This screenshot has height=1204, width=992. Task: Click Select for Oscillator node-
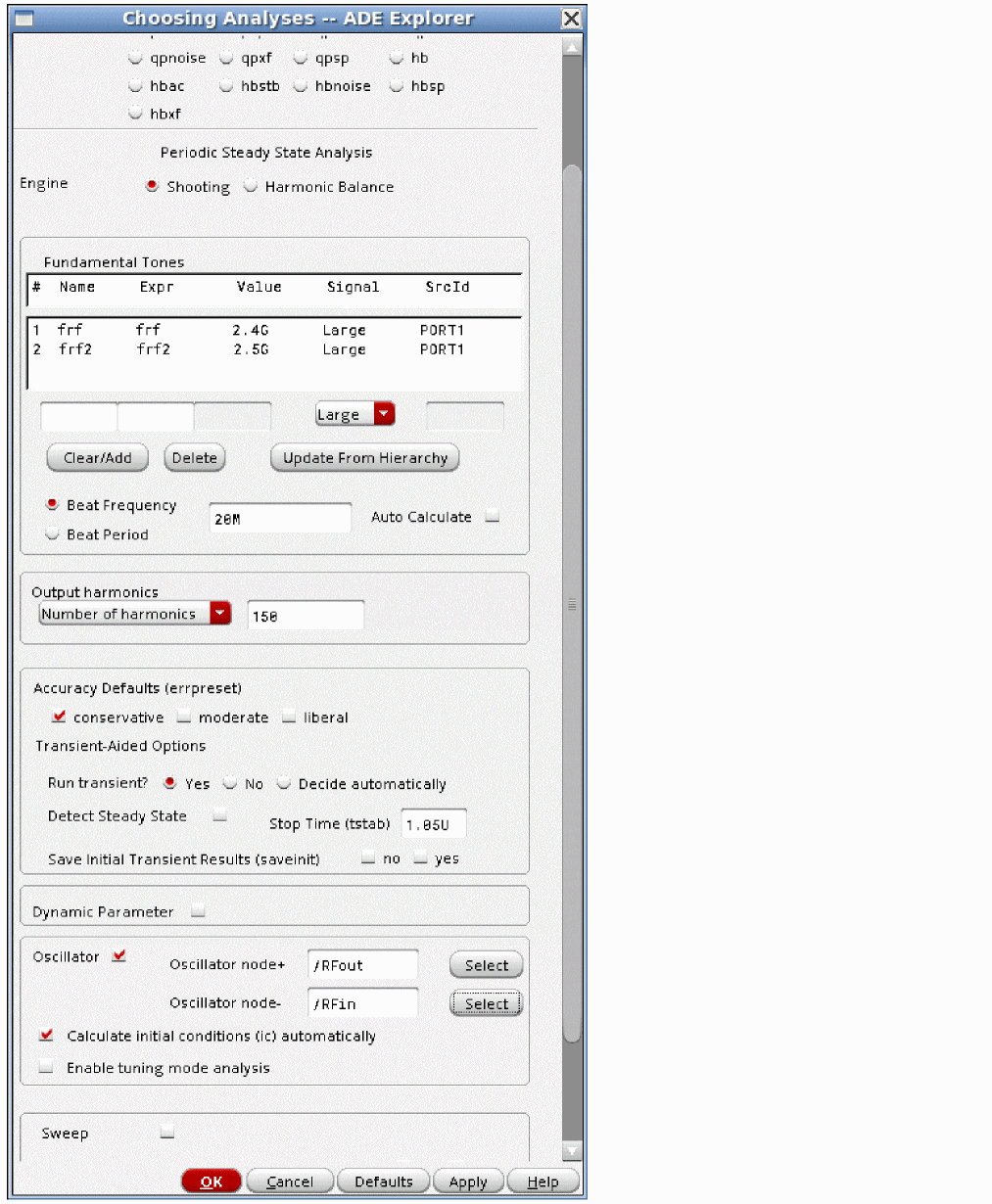(x=487, y=1003)
